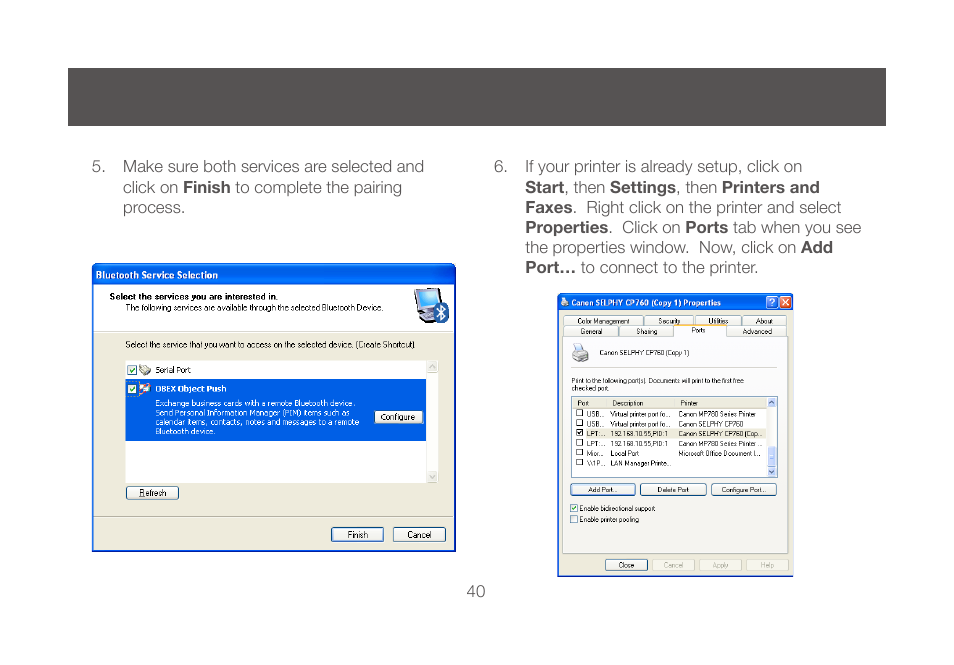Image resolution: width=954 pixels, height=665 pixels.
Task: Toggle Enable printer pooling
Action: [574, 520]
